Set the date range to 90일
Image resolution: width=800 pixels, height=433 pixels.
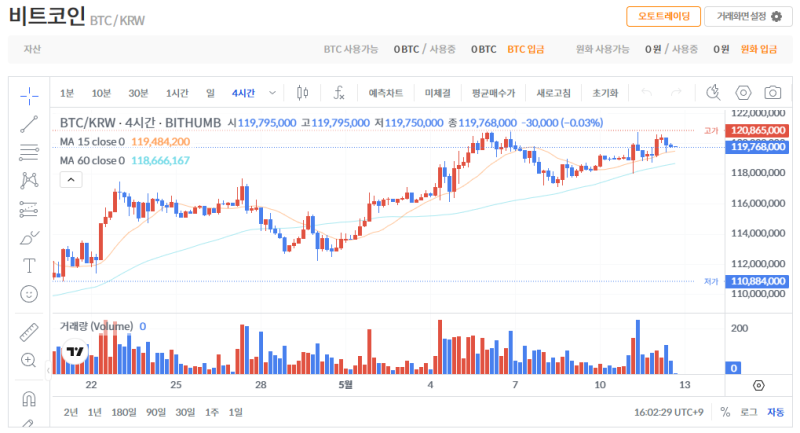click(156, 412)
